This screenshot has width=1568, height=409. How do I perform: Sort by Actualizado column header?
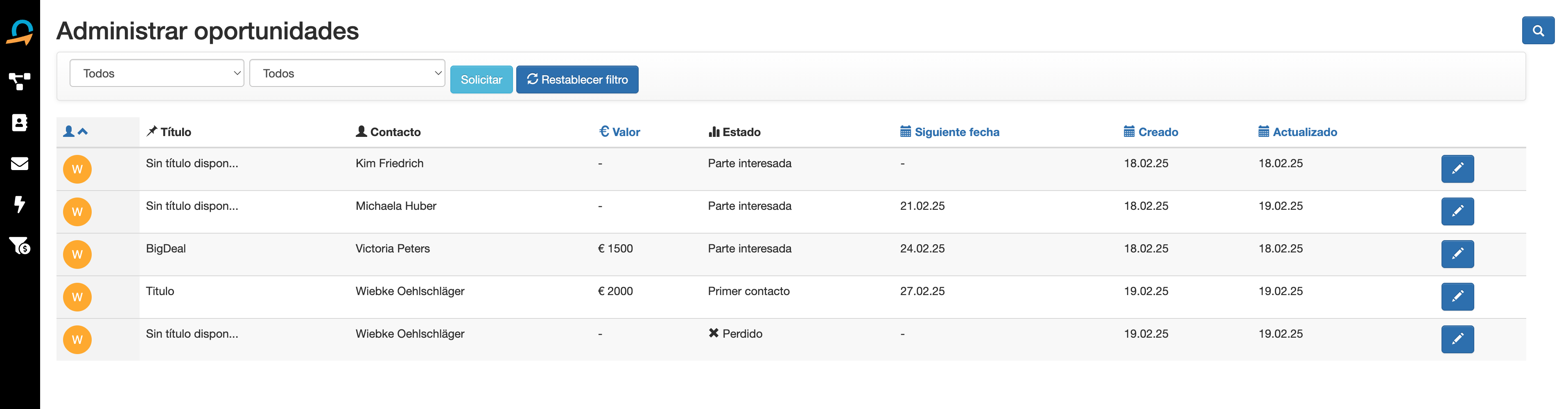(1297, 132)
